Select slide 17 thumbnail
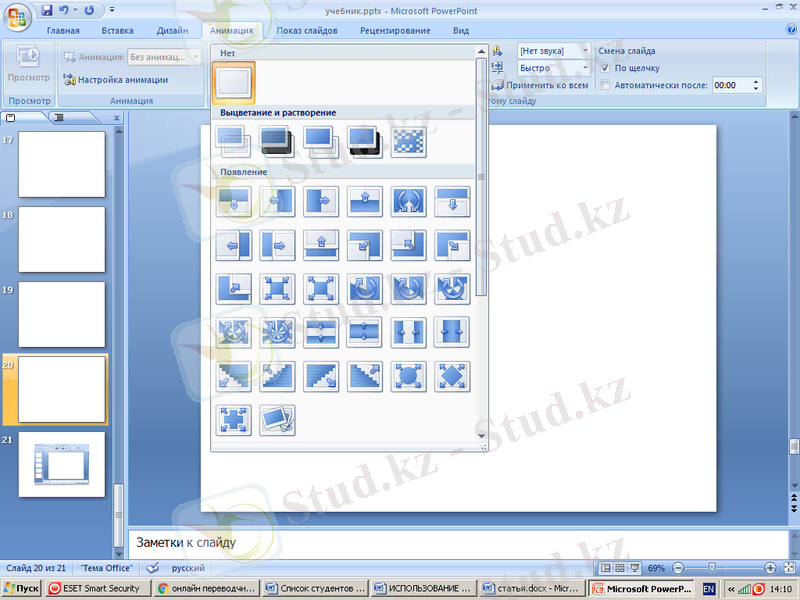Image resolution: width=800 pixels, height=600 pixels. point(62,164)
